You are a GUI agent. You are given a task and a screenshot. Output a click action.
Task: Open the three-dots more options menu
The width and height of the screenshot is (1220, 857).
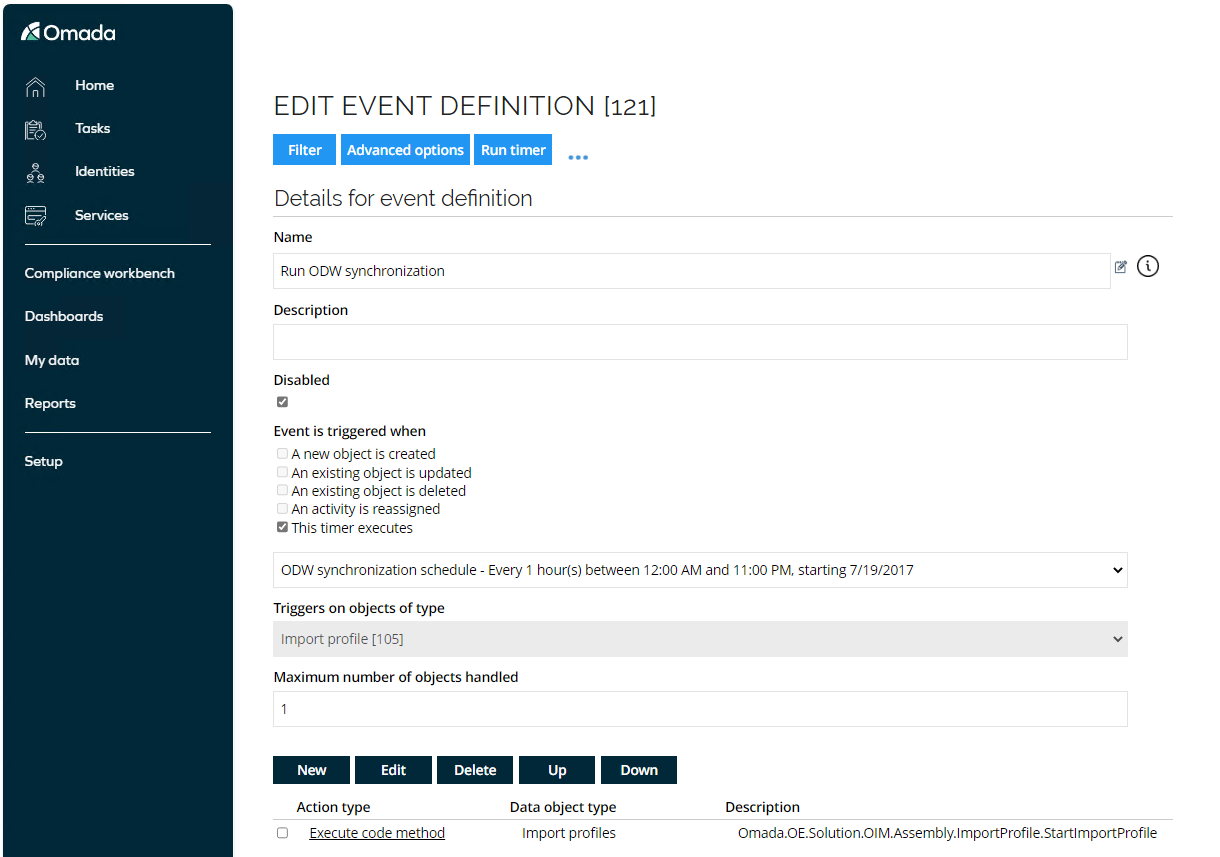pos(578,157)
